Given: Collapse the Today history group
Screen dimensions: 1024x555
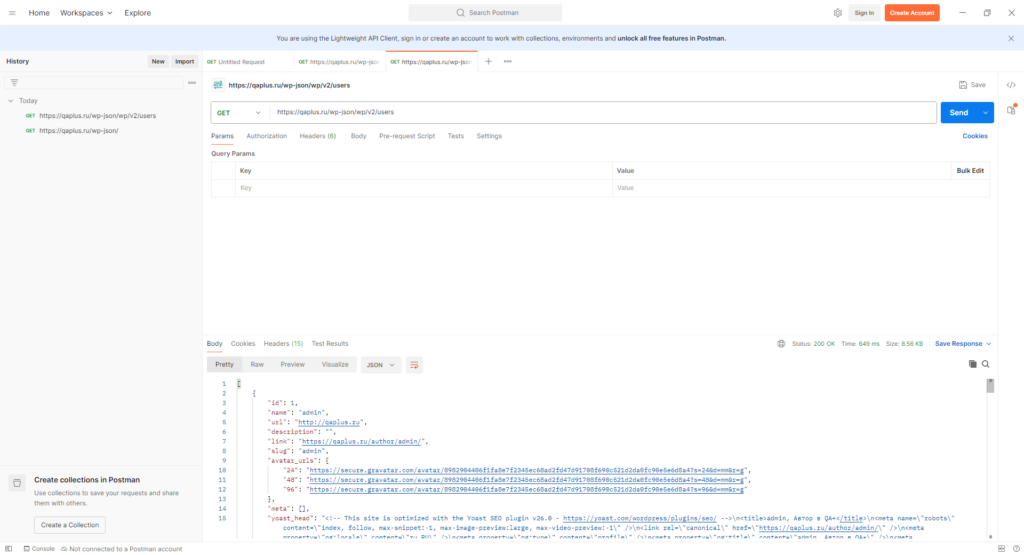Looking at the screenshot, I should pyautogui.click(x=10, y=101).
